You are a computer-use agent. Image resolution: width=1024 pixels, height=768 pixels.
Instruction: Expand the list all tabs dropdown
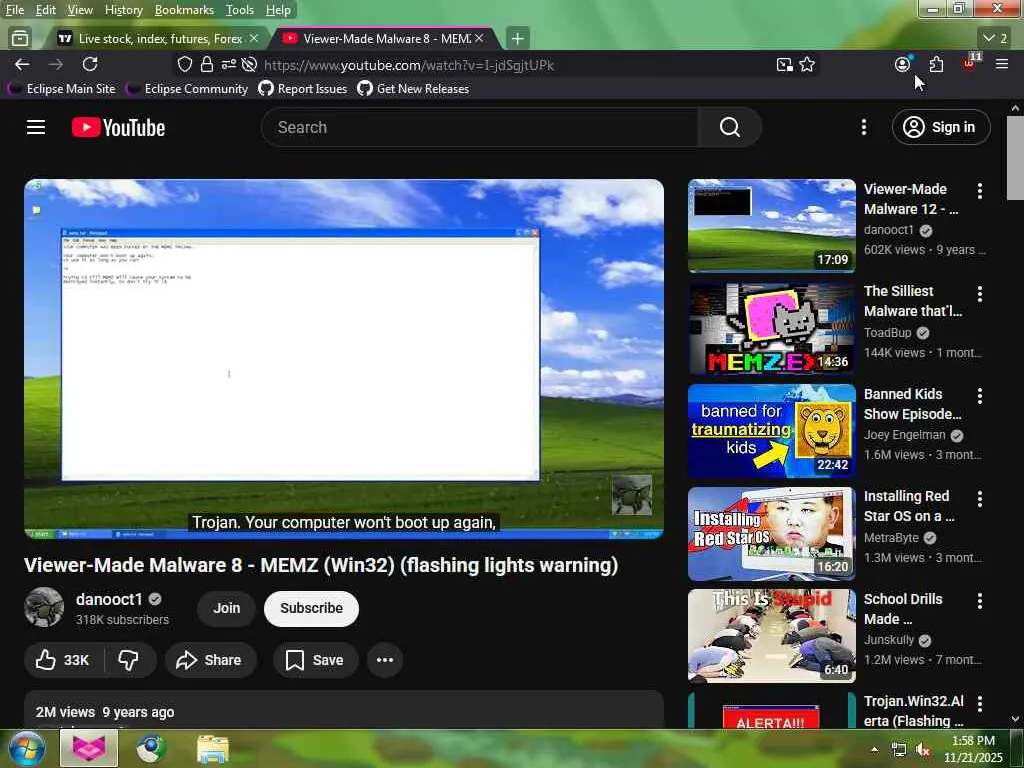tap(995, 39)
